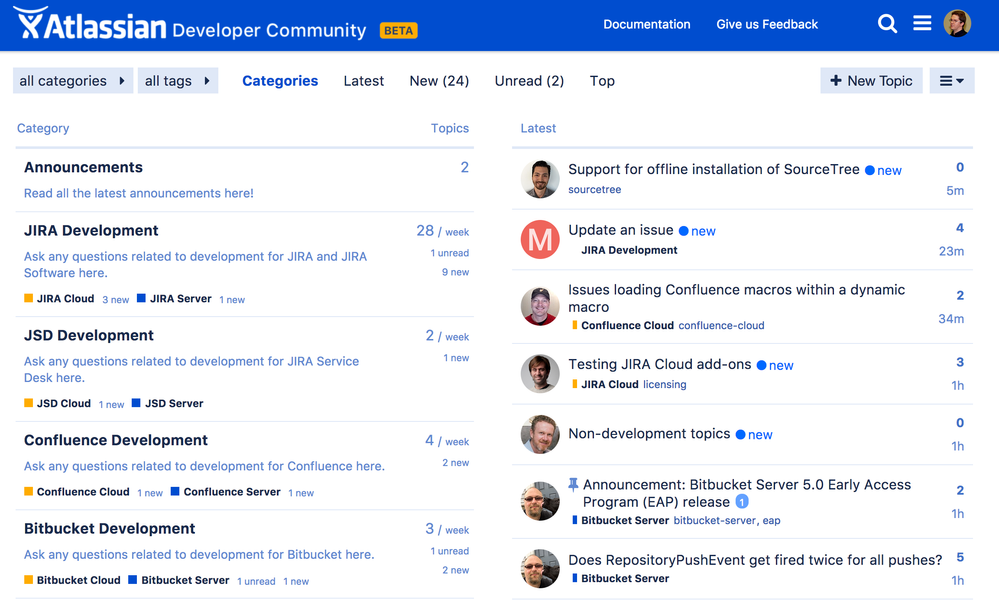Click 1 unread count for JIRA Development

point(450,253)
